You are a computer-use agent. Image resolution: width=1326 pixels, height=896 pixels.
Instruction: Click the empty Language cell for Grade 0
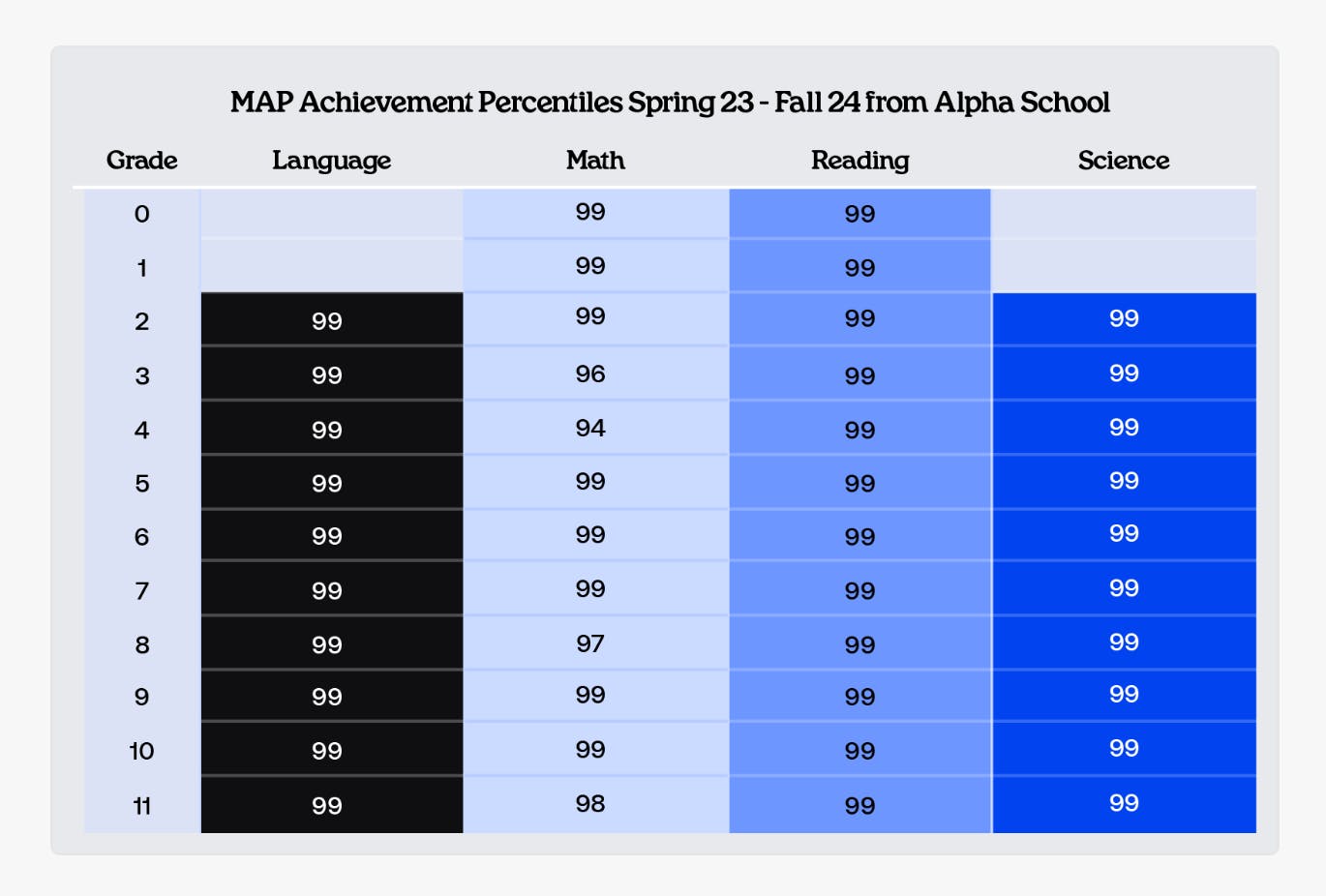point(331,214)
